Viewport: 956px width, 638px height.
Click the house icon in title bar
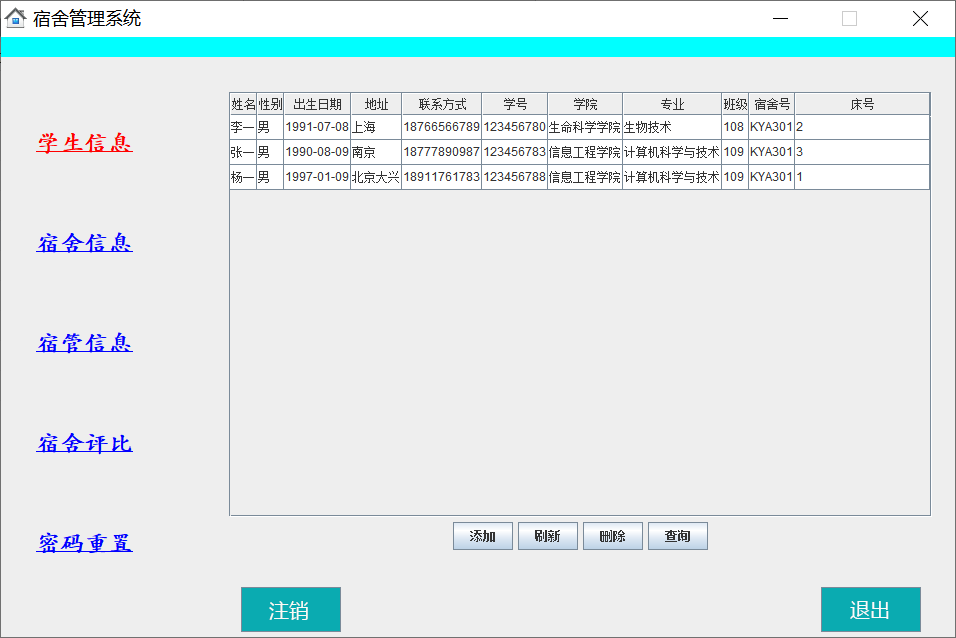pyautogui.click(x=15, y=18)
